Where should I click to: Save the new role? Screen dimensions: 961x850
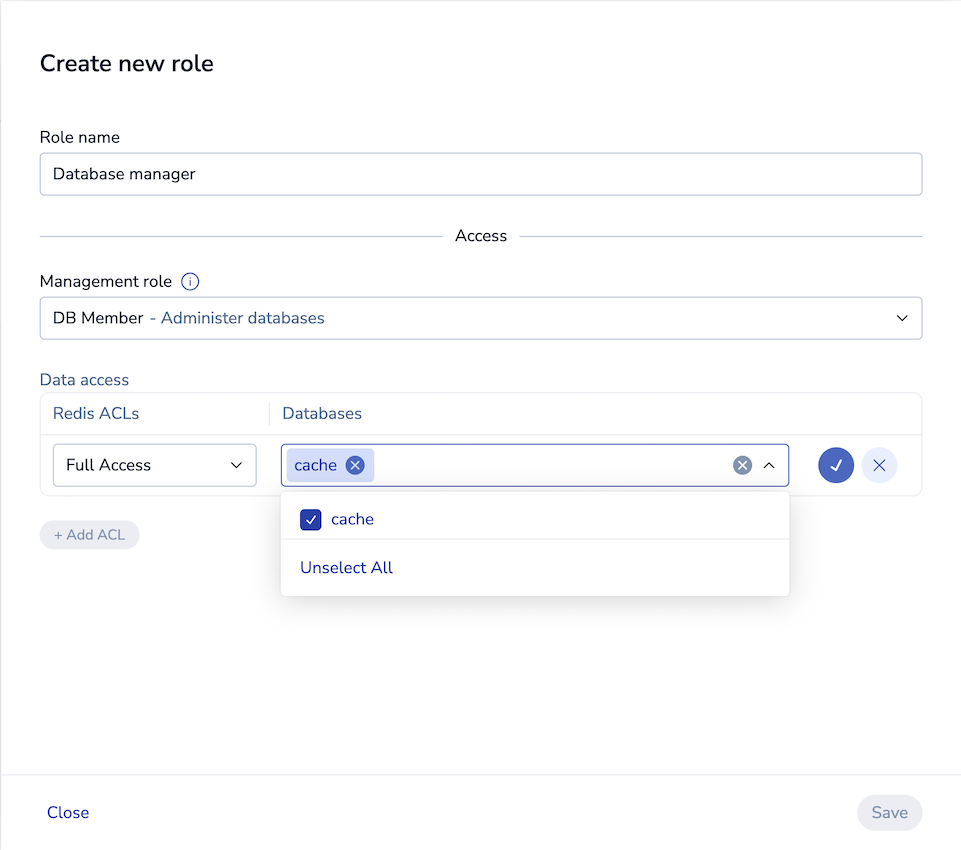click(889, 812)
